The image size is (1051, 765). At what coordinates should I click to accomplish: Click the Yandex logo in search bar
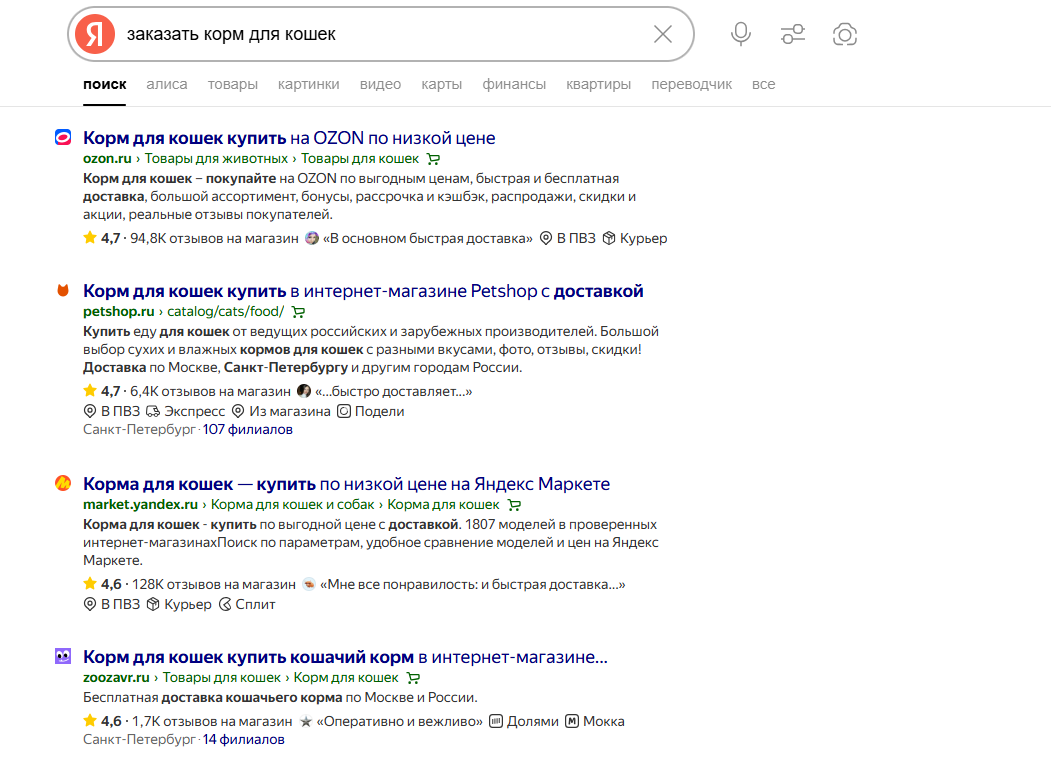pyautogui.click(x=95, y=34)
